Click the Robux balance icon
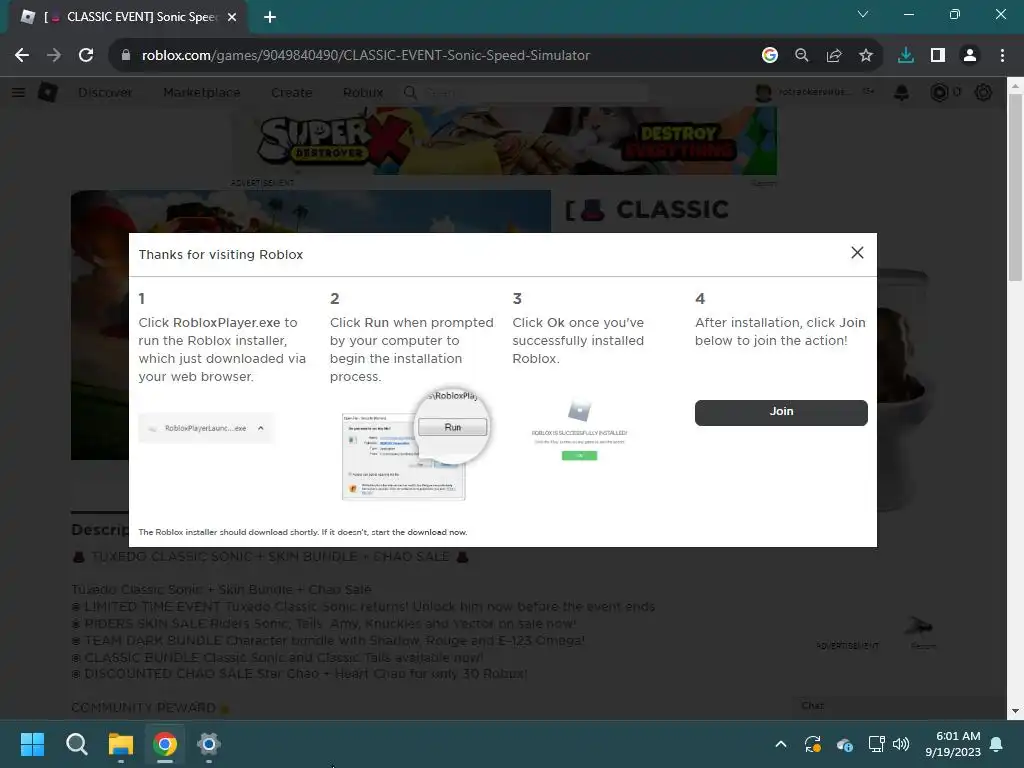 tap(939, 93)
